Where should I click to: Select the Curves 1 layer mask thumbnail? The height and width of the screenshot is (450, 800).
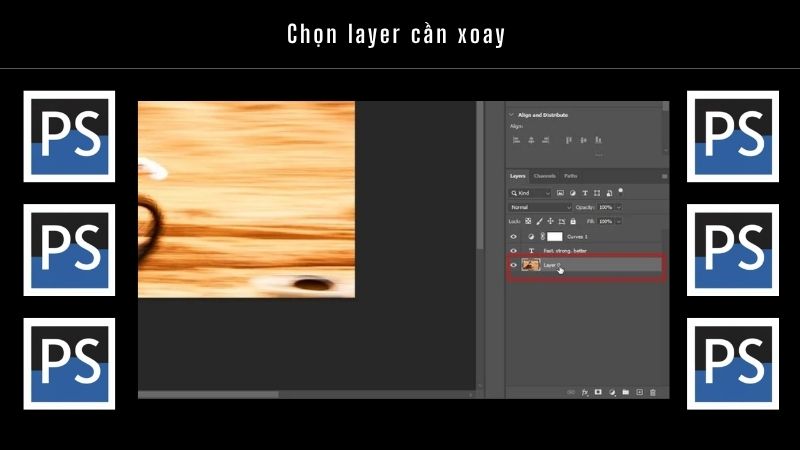point(555,236)
